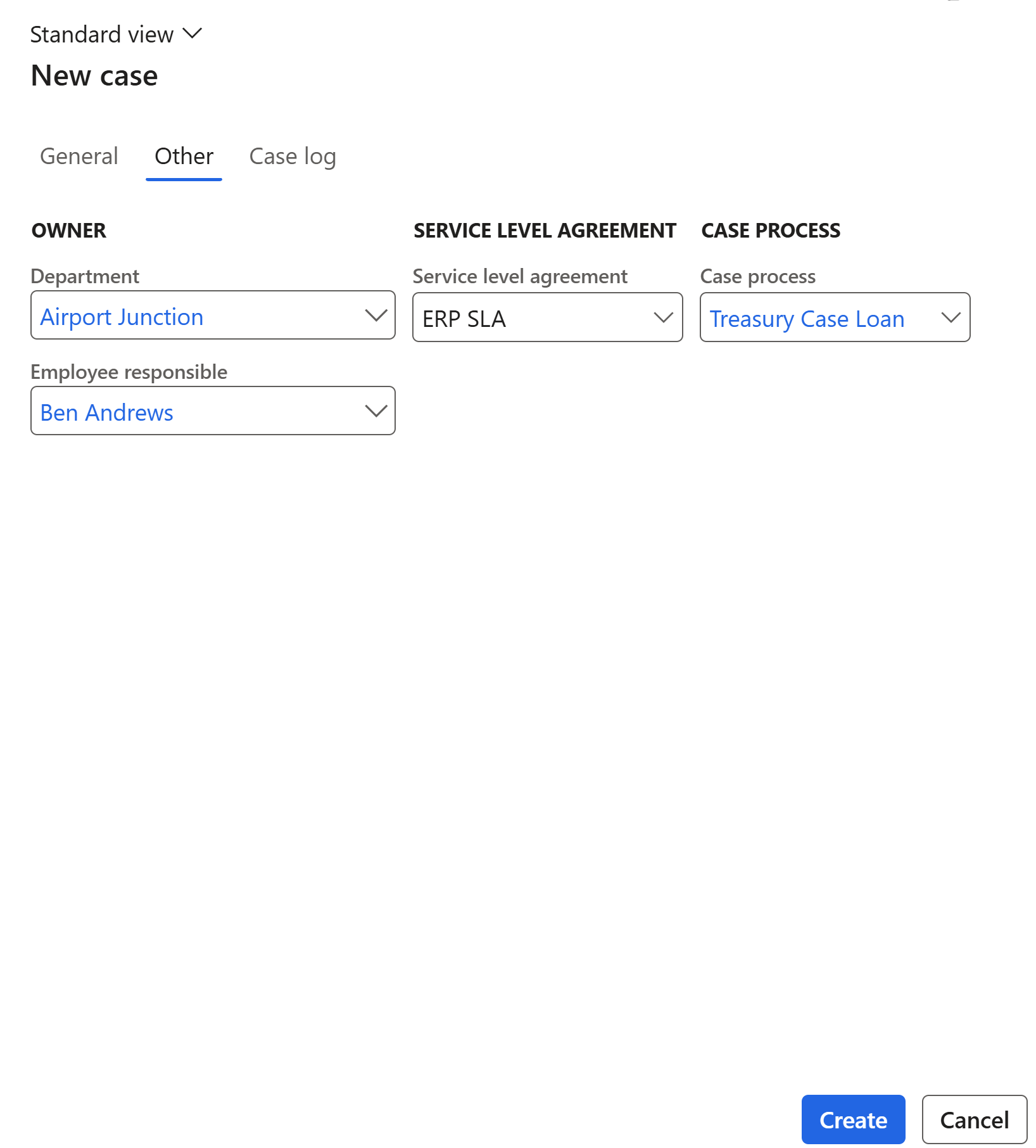
Task: Click the Case process field value
Action: pyautogui.click(x=807, y=319)
